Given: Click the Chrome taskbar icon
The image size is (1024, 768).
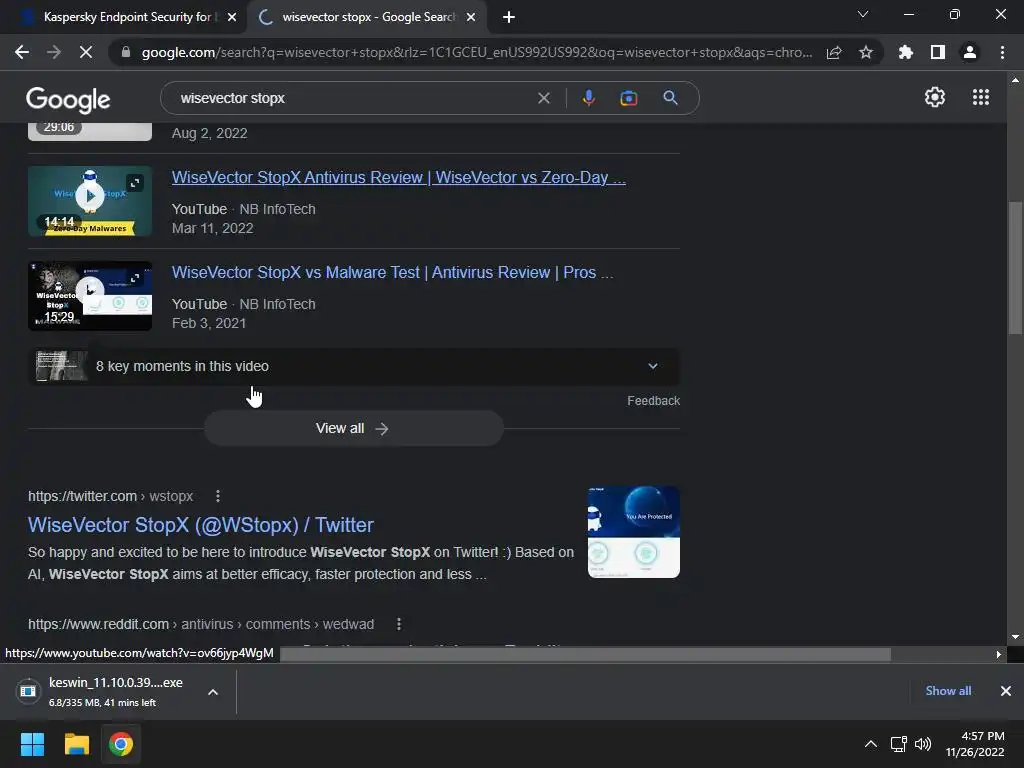Looking at the screenshot, I should (x=121, y=744).
